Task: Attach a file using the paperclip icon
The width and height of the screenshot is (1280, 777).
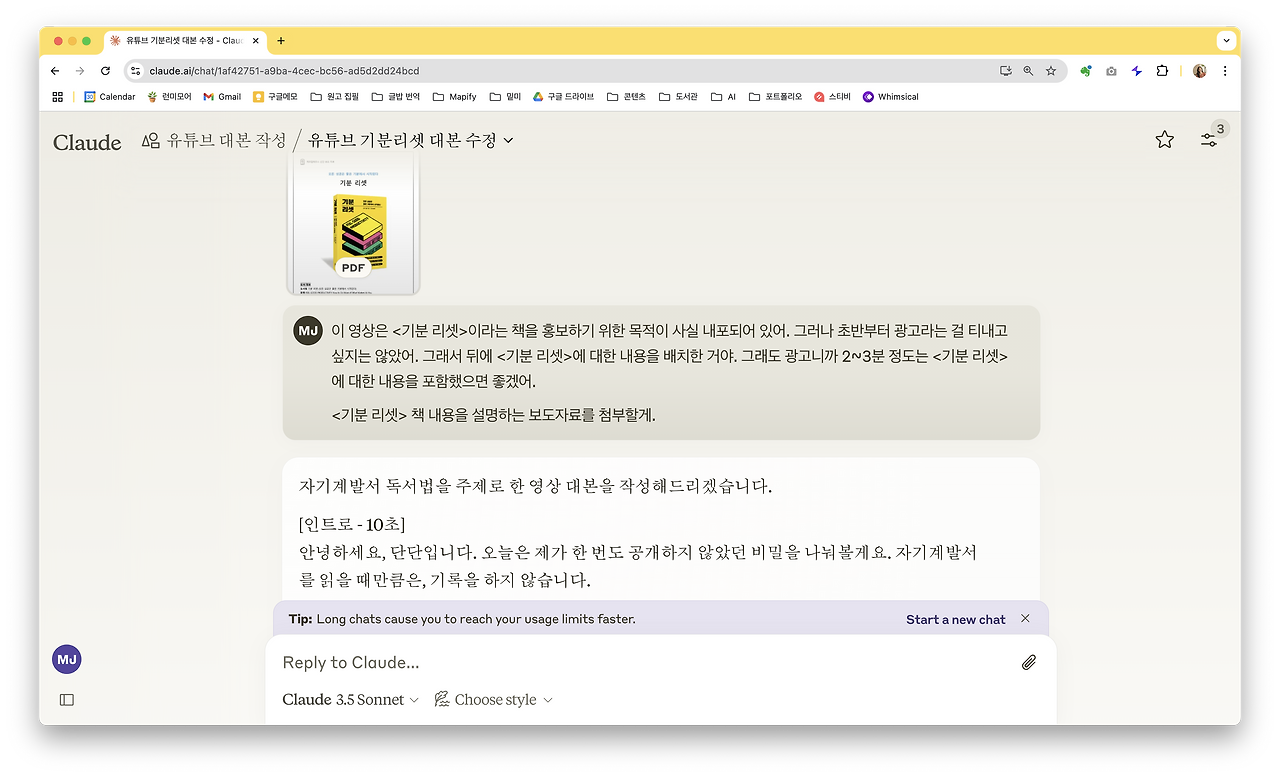Action: point(1028,661)
